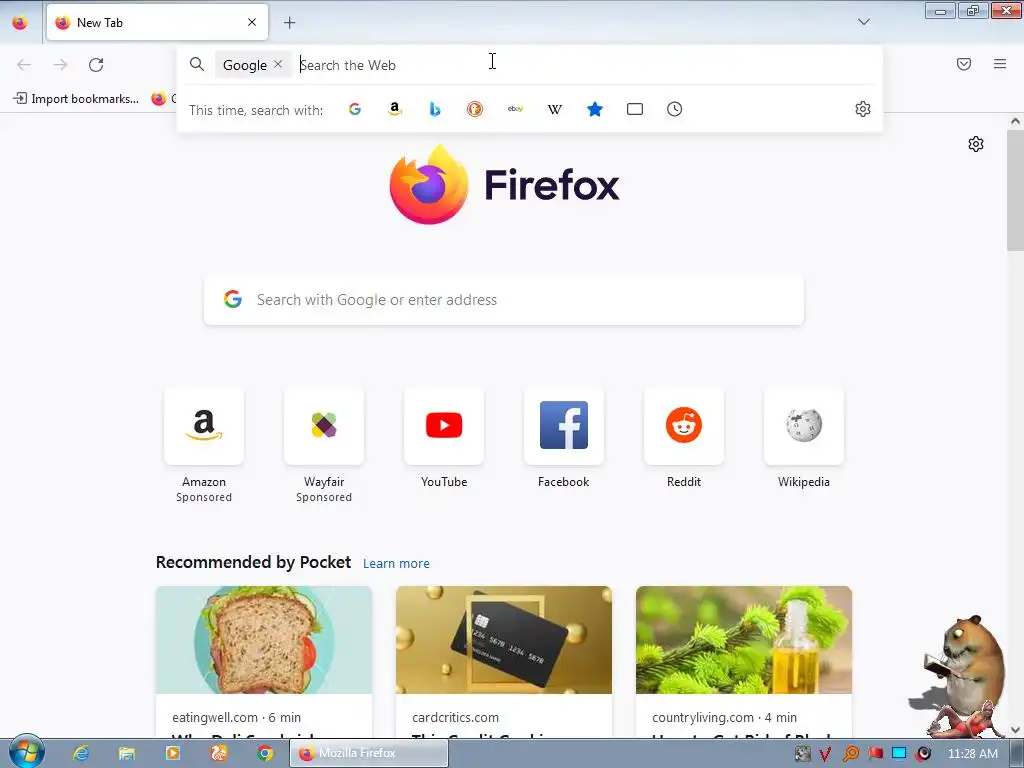Click the clock showing 11:28 AM
The width and height of the screenshot is (1024, 768).
(x=972, y=754)
